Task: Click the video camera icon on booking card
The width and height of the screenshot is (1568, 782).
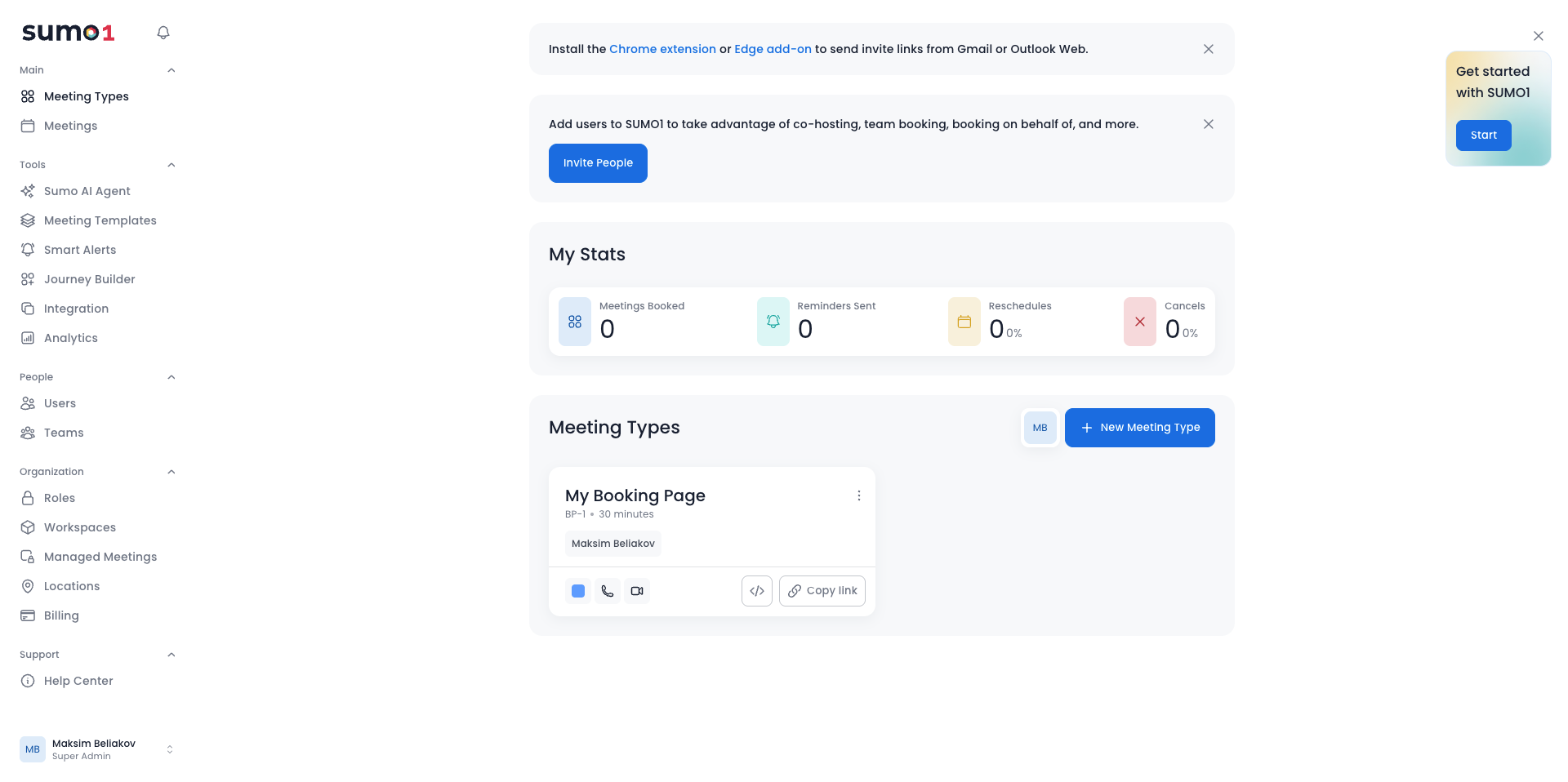Action: pos(637,591)
